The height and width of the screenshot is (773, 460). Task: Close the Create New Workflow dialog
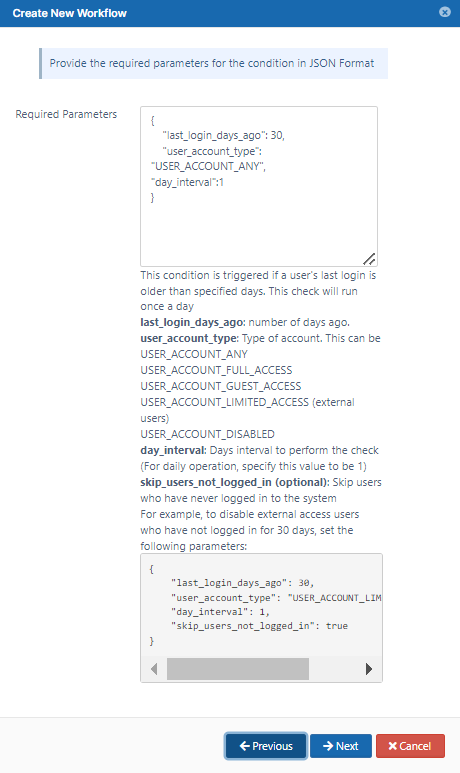[445, 12]
